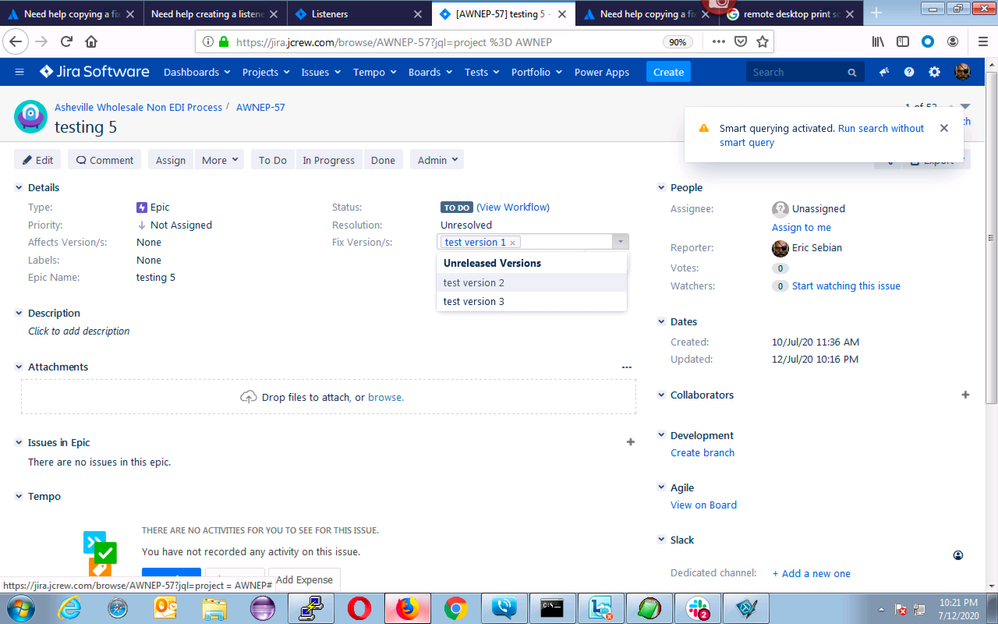Image resolution: width=998 pixels, height=624 pixels.
Task: Click the search magnifier icon in Jira
Action: pyautogui.click(x=852, y=73)
